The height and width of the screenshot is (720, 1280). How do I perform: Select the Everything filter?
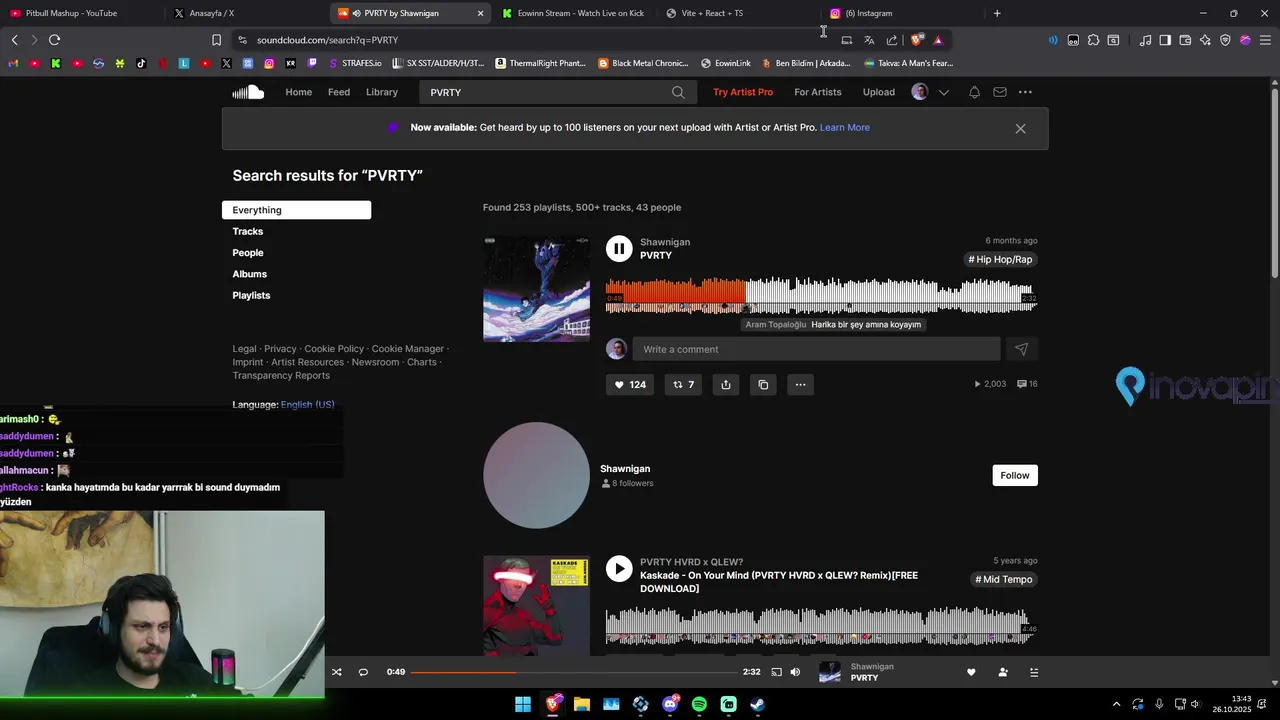click(x=296, y=210)
